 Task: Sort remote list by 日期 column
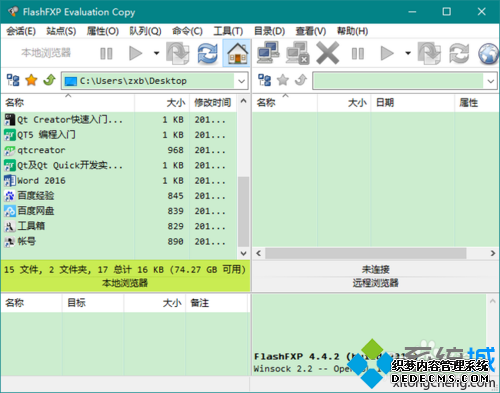(412, 103)
